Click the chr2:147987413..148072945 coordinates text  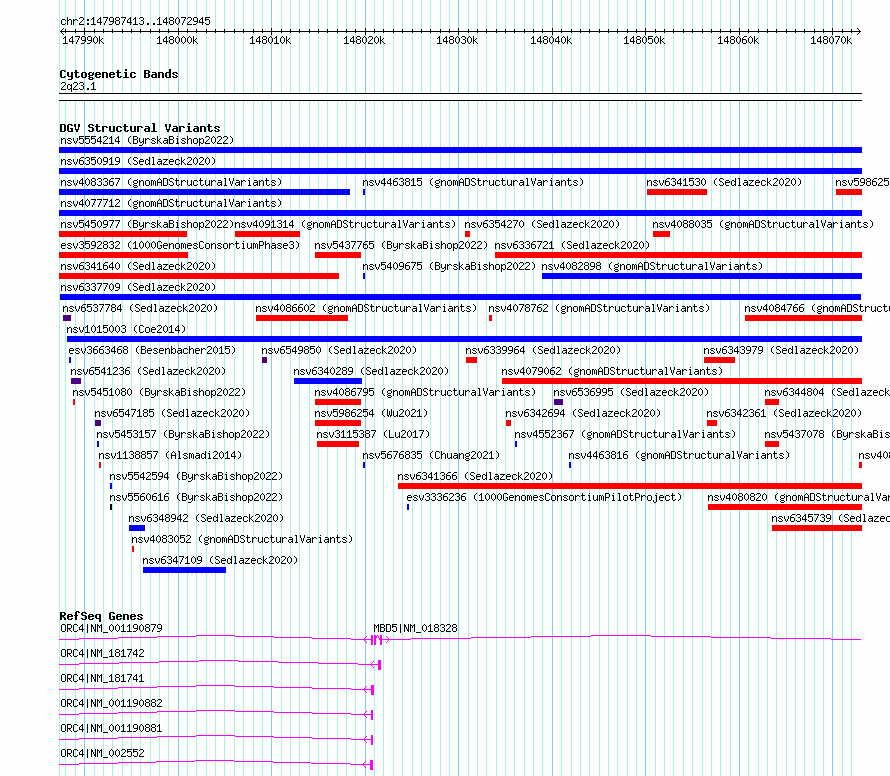(x=135, y=21)
